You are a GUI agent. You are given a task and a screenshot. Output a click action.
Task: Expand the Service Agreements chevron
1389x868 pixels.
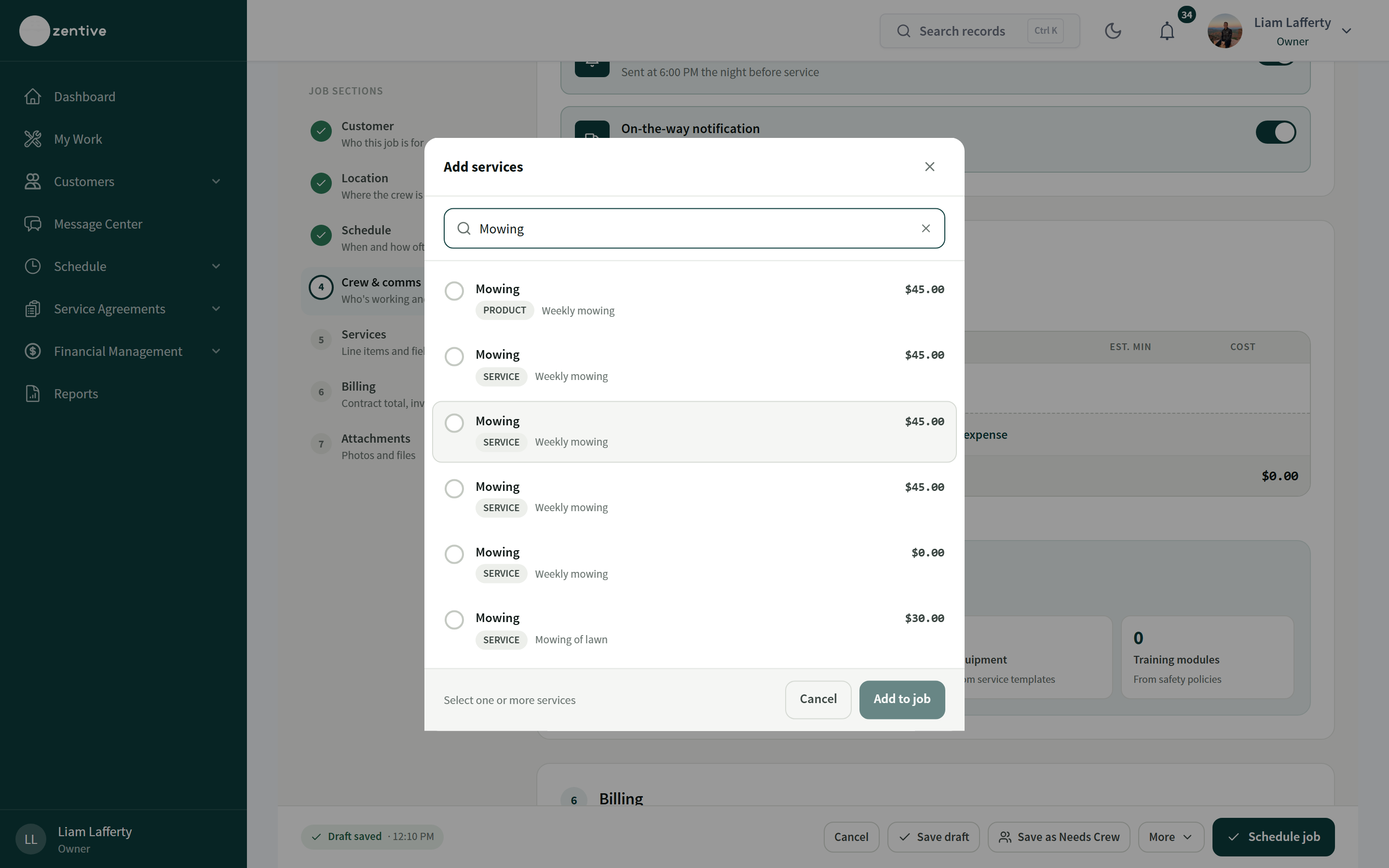[x=216, y=309]
